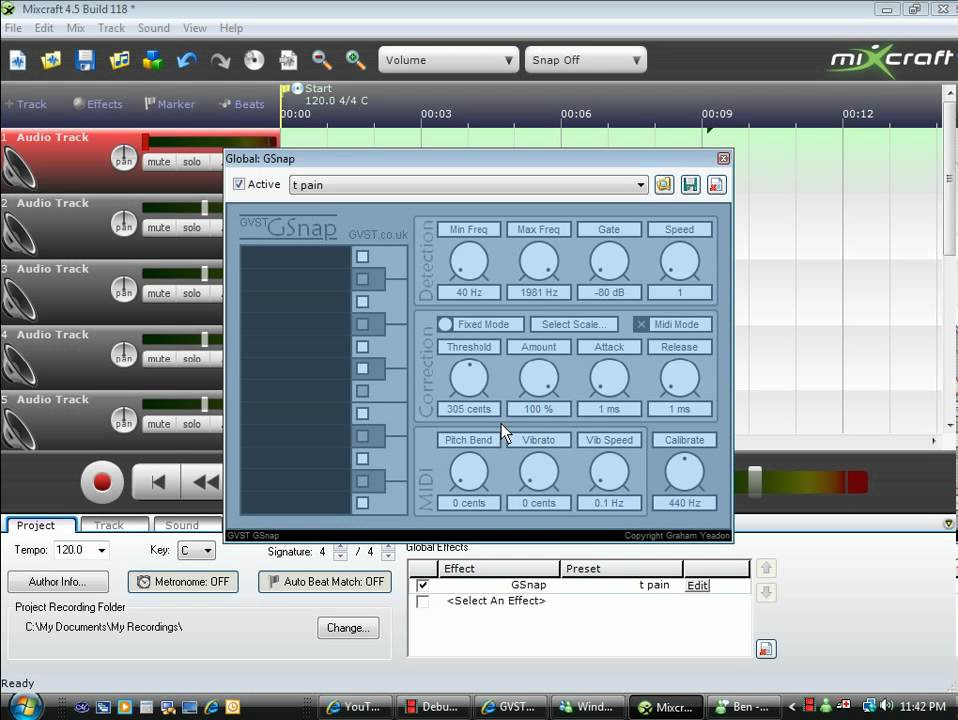Delete effect icon below Global Effects list
This screenshot has width=958, height=720.
(766, 649)
